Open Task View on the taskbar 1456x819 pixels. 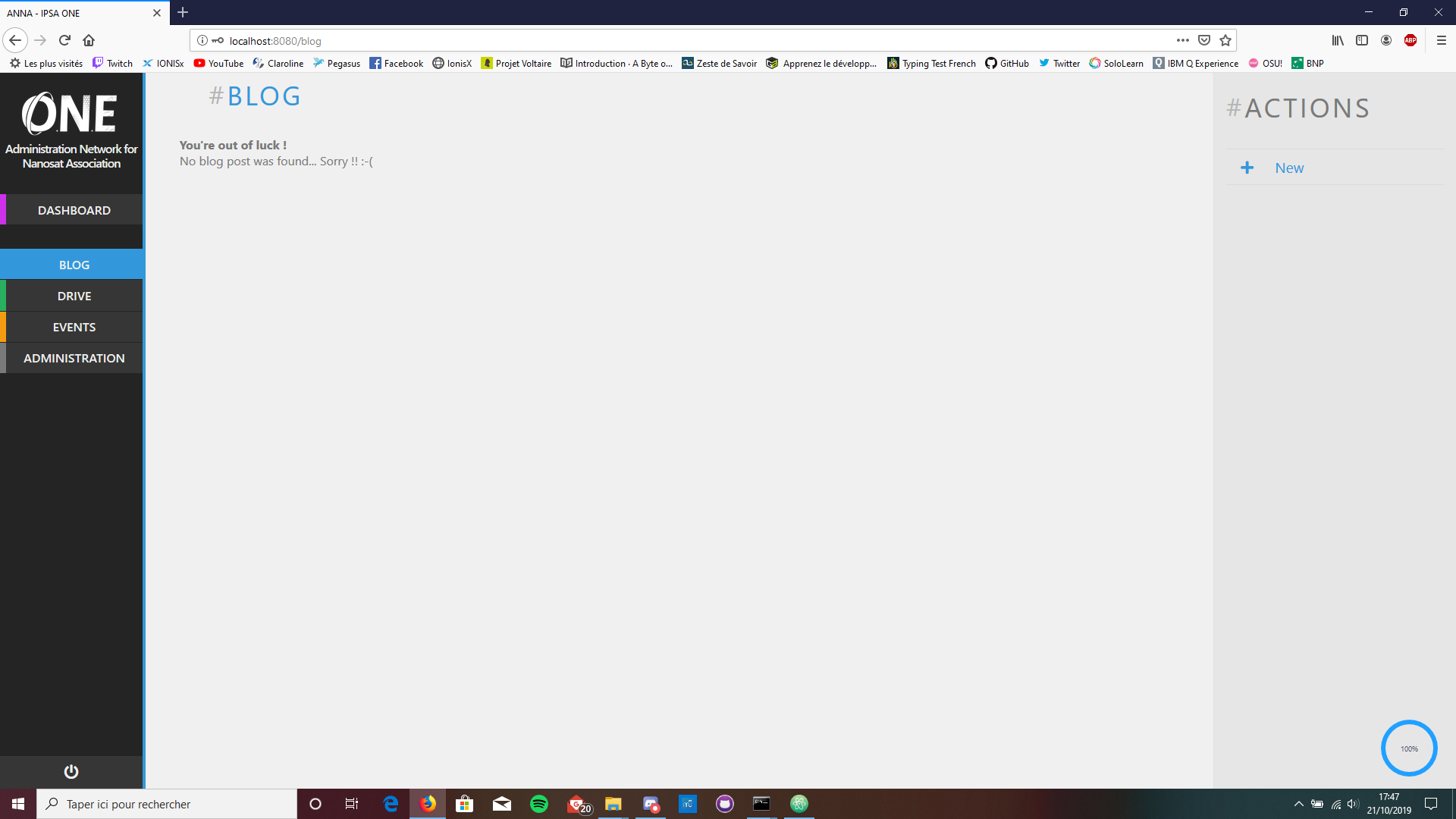pyautogui.click(x=352, y=804)
